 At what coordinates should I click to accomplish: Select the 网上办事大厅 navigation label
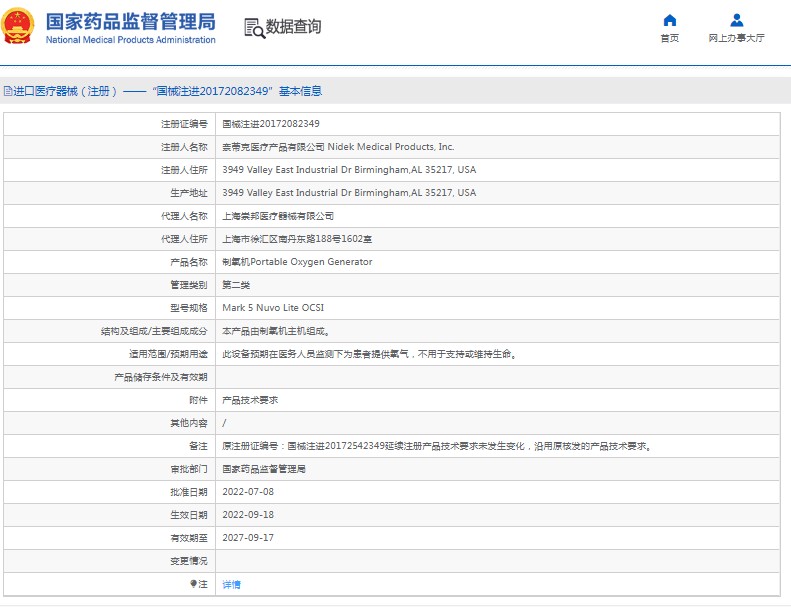coord(736,38)
